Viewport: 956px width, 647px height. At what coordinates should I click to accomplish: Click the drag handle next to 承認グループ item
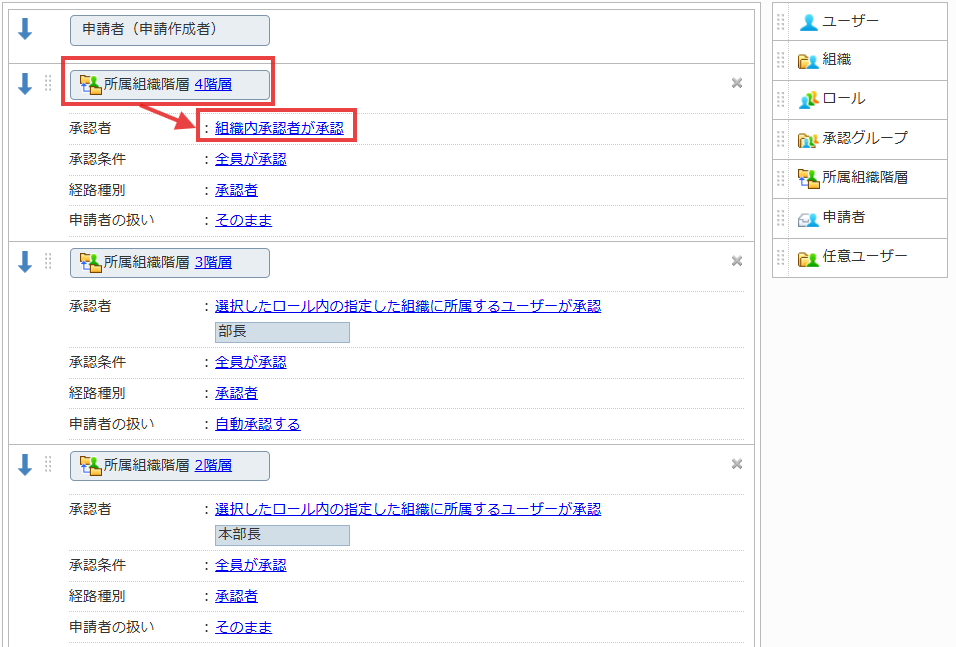780,139
